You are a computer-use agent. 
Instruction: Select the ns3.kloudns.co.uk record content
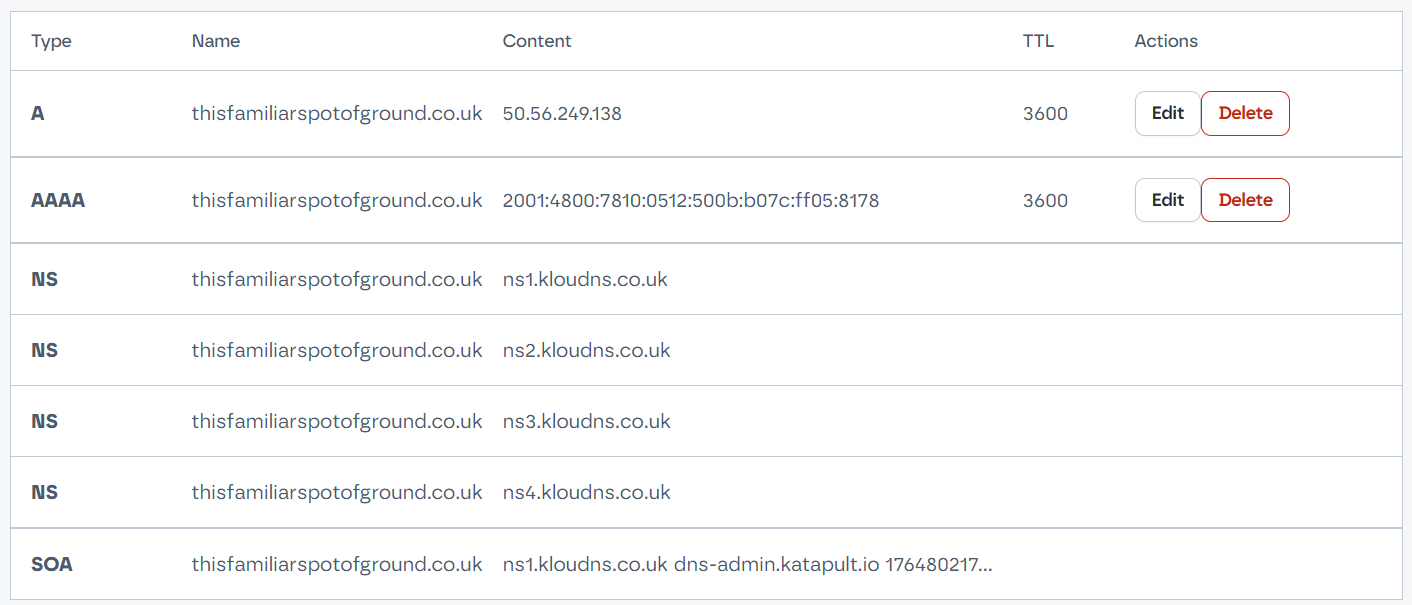(x=586, y=421)
